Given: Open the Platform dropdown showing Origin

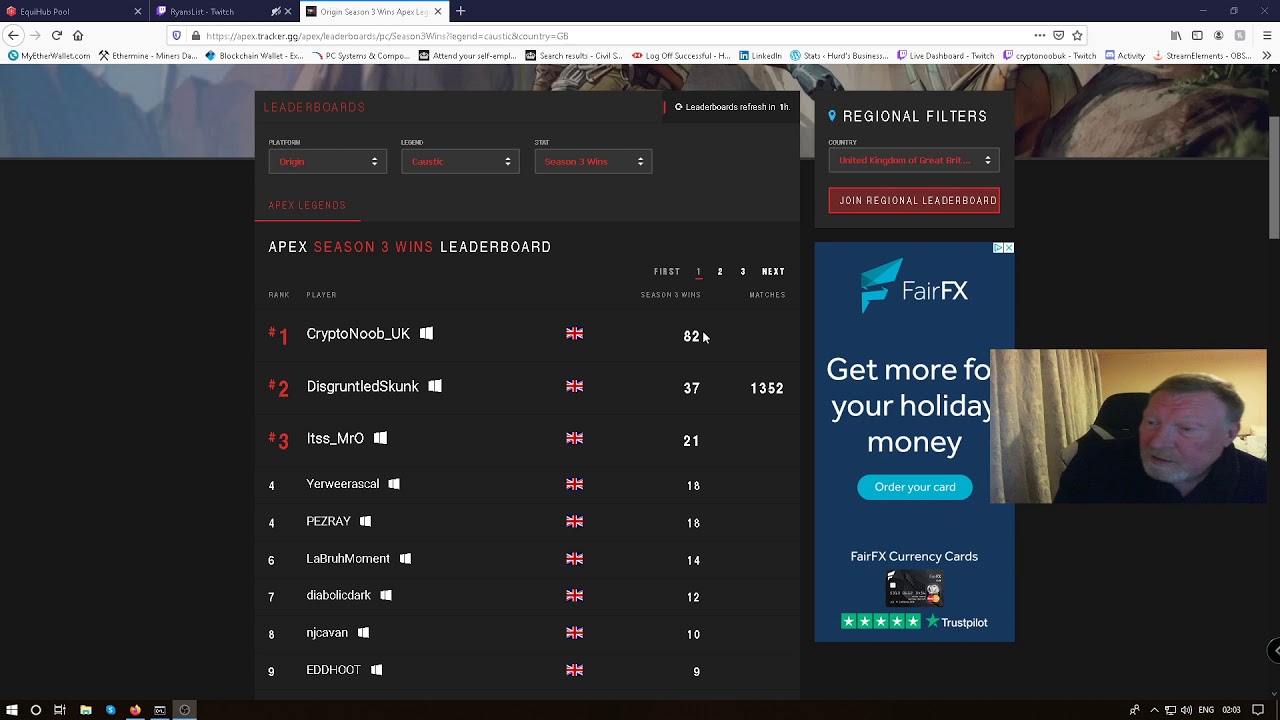Looking at the screenshot, I should [327, 161].
